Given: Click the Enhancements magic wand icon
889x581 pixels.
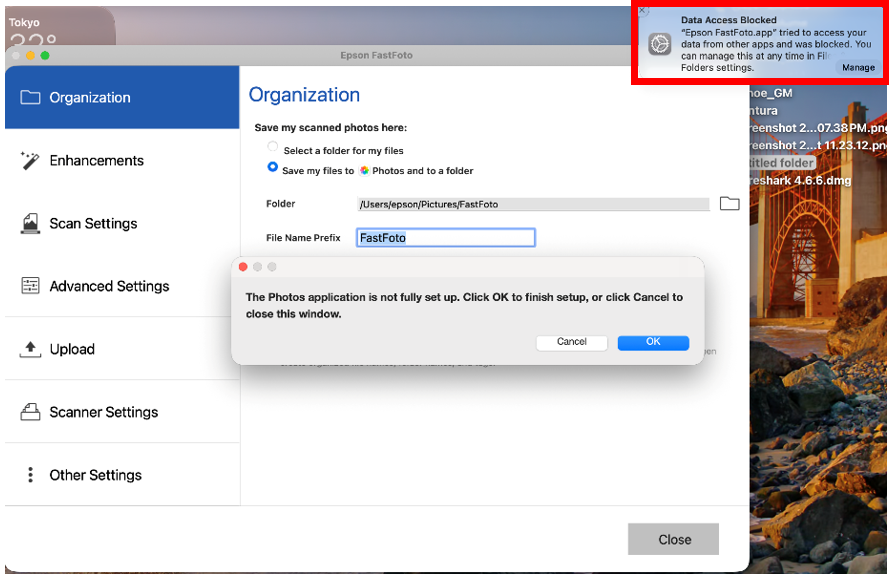Looking at the screenshot, I should pyautogui.click(x=30, y=160).
